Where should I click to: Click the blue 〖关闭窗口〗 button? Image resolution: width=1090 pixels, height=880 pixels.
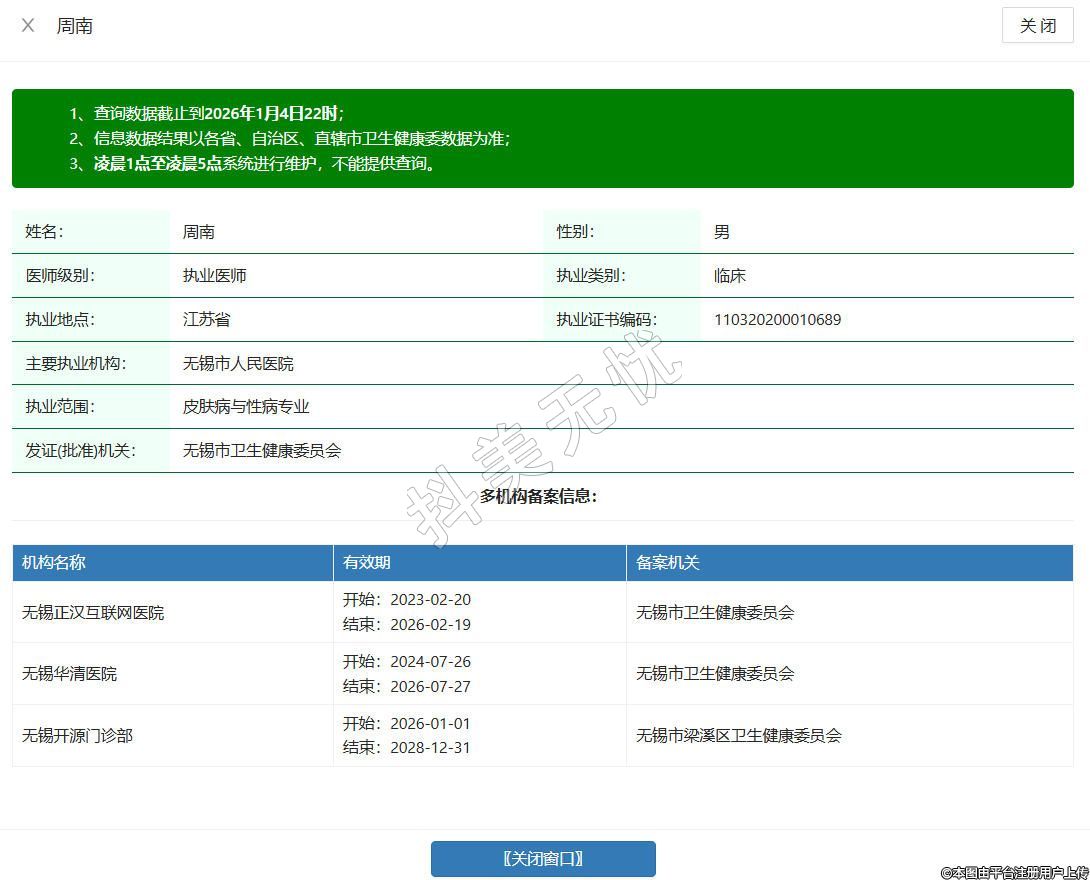[x=543, y=859]
